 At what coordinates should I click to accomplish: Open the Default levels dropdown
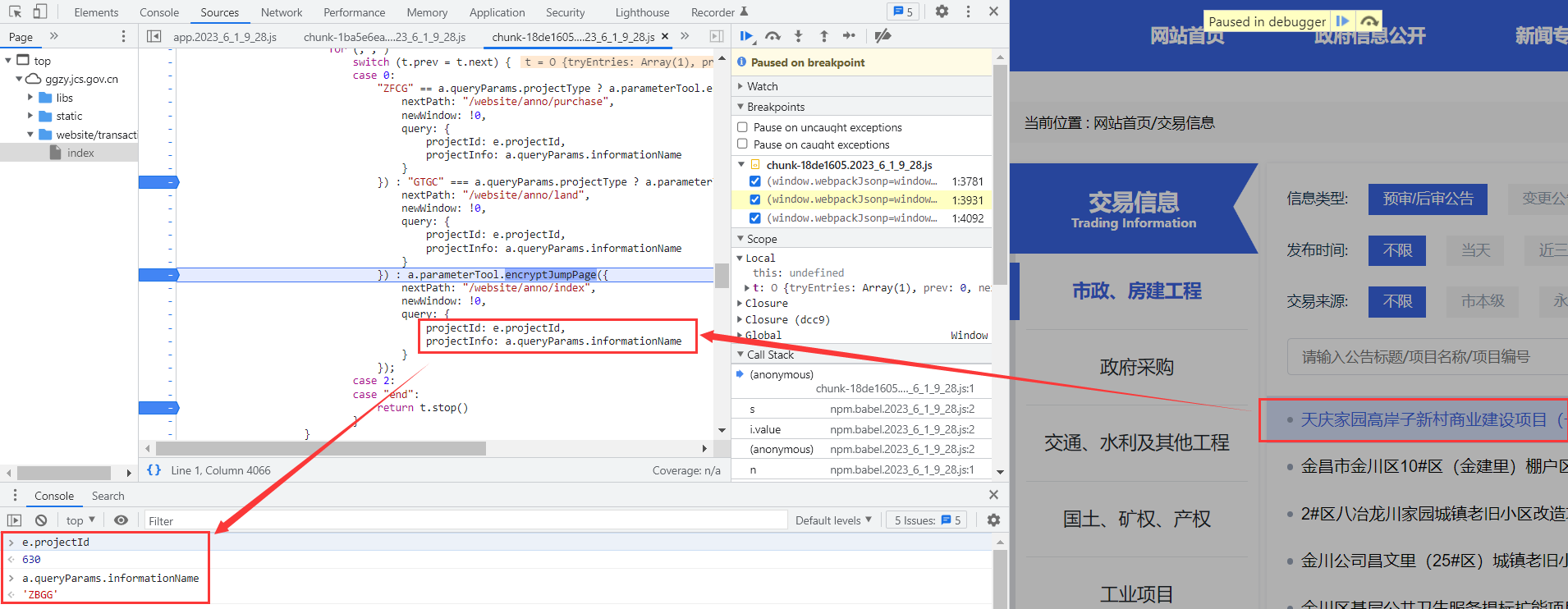[x=833, y=520]
